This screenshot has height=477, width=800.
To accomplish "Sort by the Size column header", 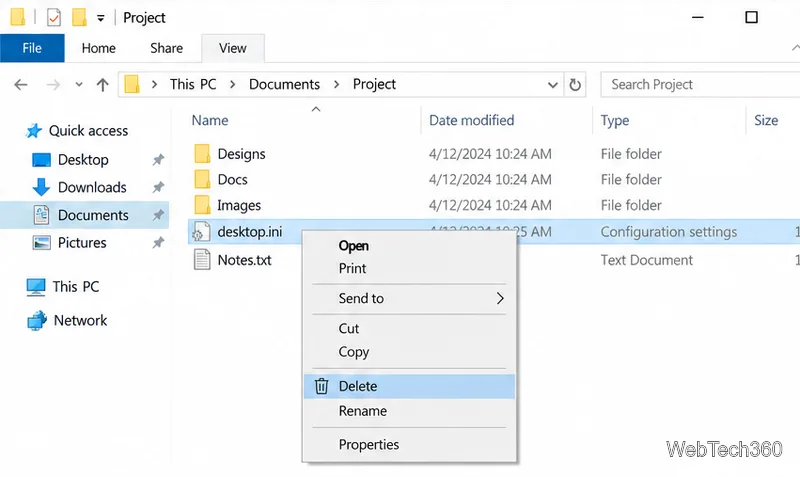I will (x=766, y=120).
